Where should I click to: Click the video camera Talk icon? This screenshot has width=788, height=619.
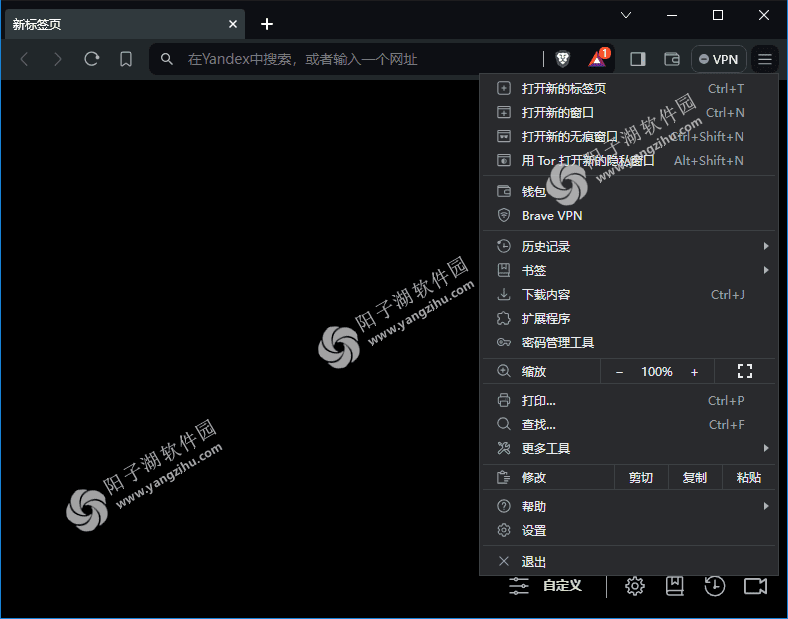point(755,586)
